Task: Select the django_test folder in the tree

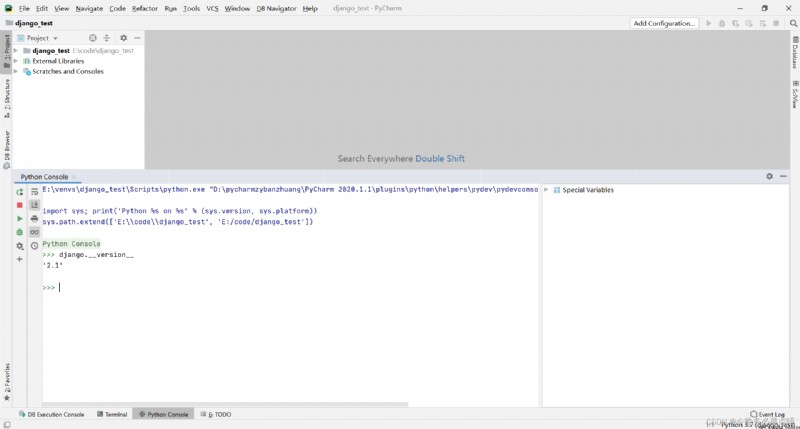Action: point(51,51)
